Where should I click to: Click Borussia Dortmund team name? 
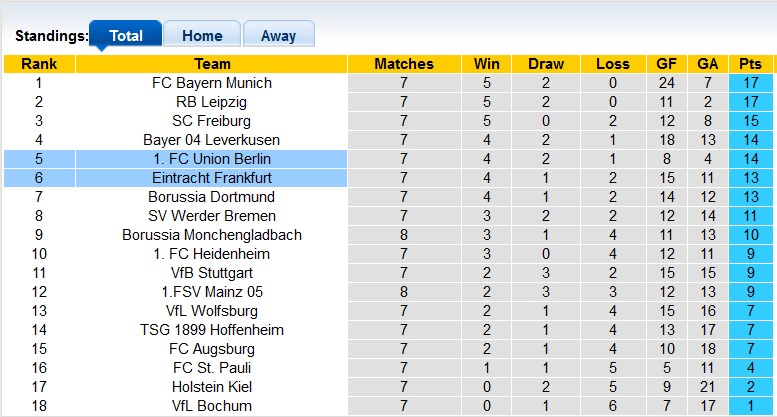click(212, 197)
